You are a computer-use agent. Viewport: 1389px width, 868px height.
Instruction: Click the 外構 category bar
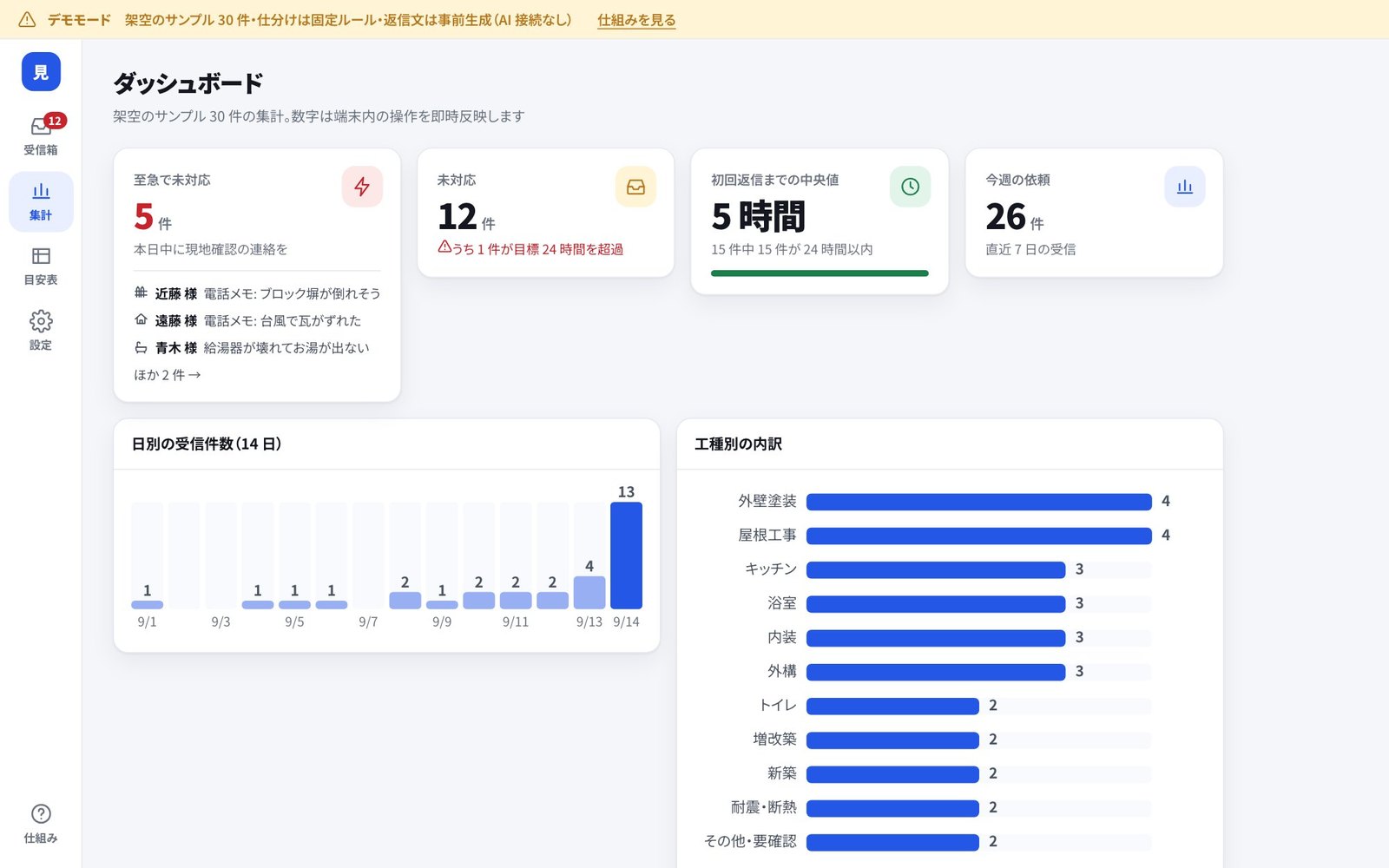tap(936, 672)
